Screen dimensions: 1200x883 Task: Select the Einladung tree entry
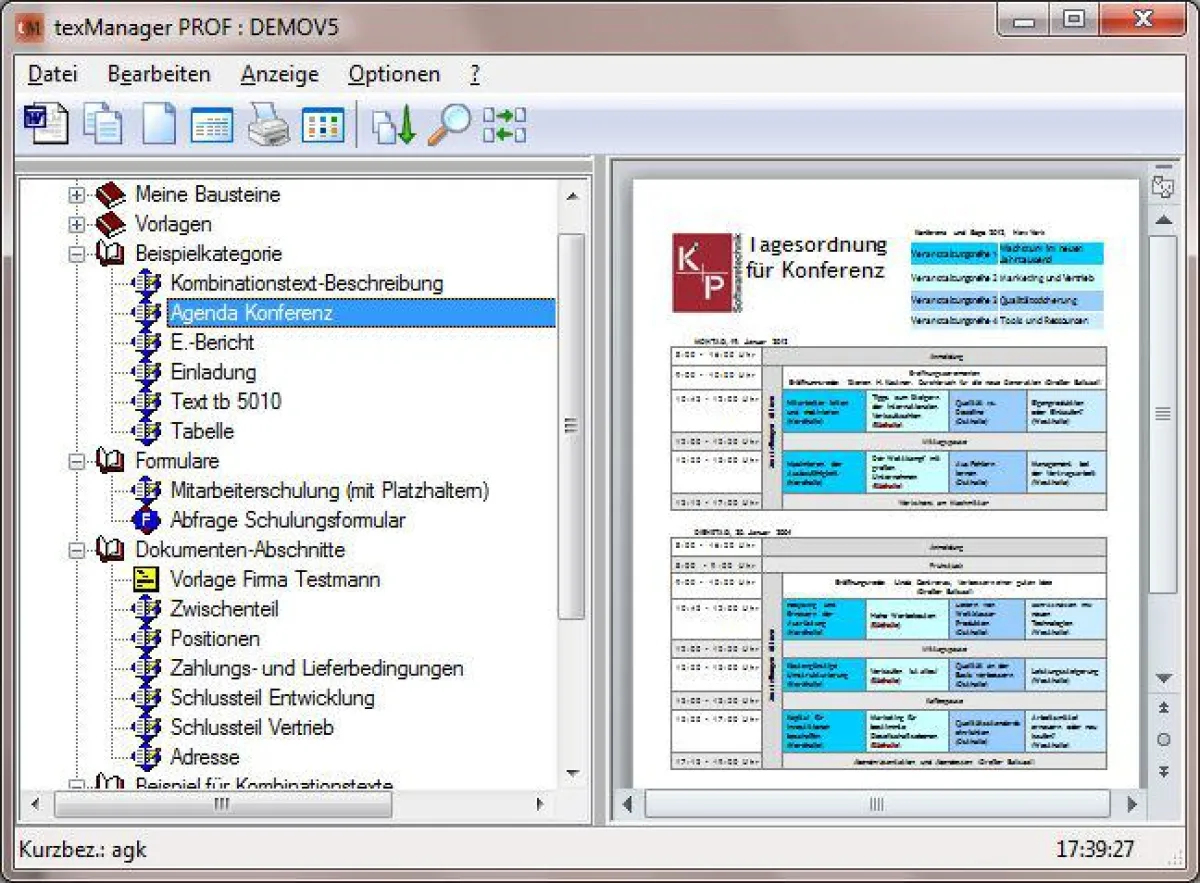click(x=213, y=372)
